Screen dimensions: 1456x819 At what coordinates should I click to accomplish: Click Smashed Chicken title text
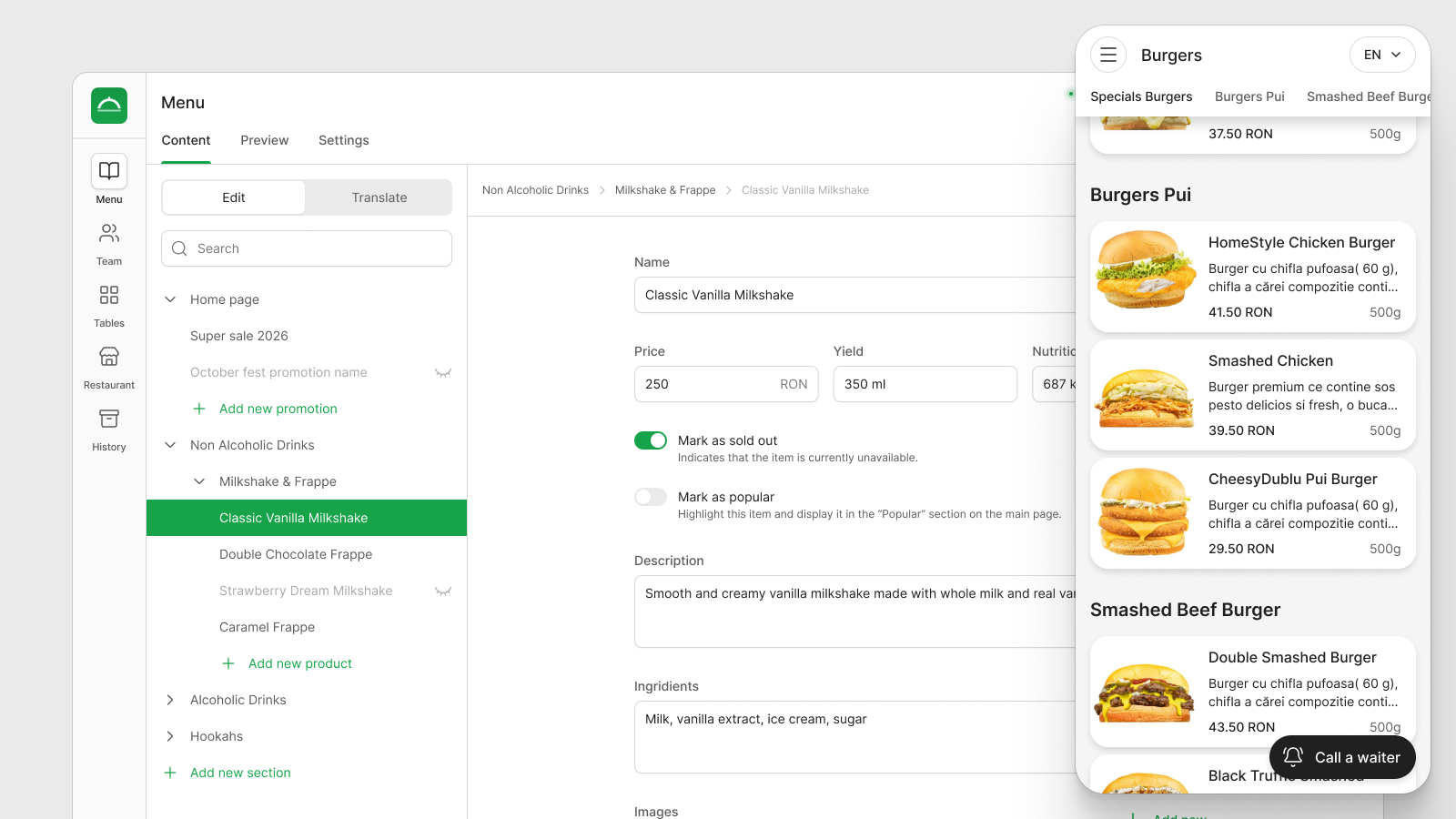click(x=1270, y=360)
